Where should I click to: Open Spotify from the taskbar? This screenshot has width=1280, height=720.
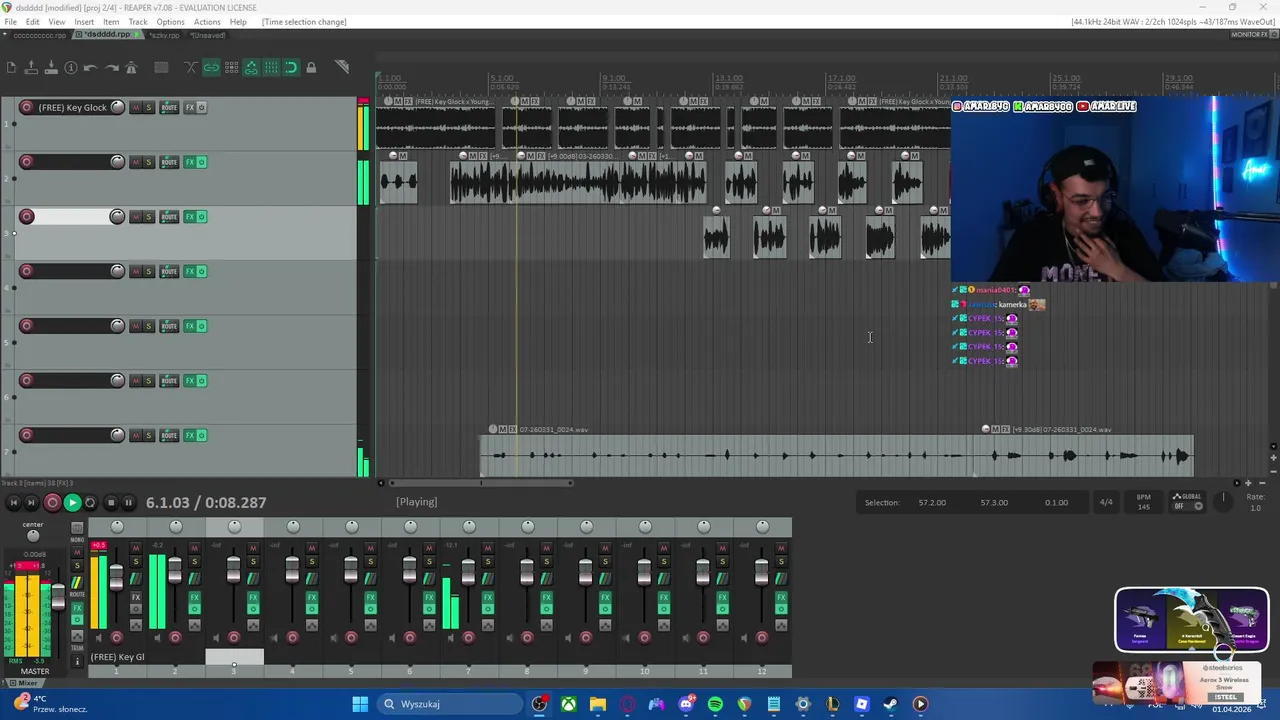click(x=715, y=704)
